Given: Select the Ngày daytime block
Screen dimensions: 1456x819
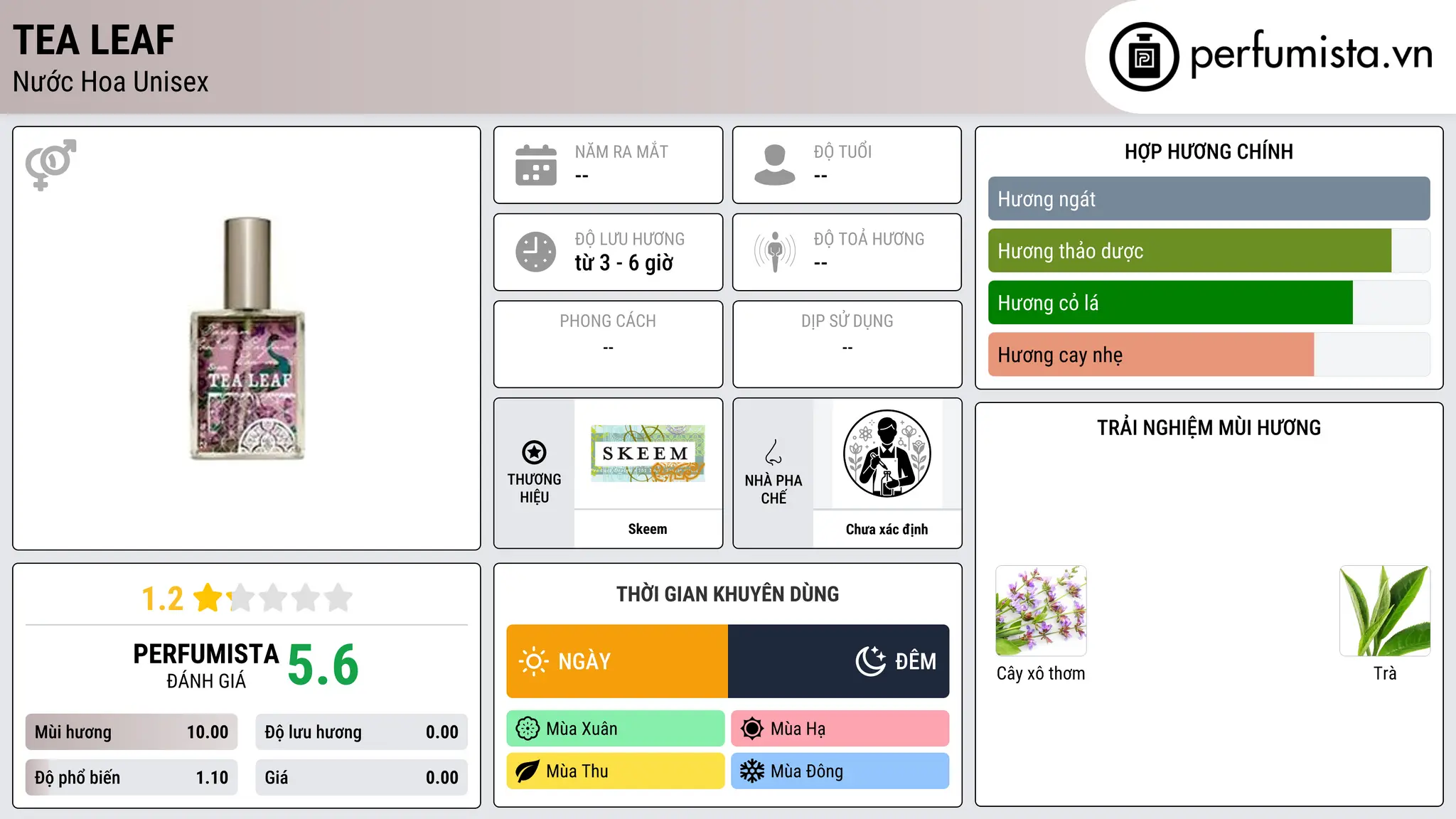Looking at the screenshot, I should point(617,661).
